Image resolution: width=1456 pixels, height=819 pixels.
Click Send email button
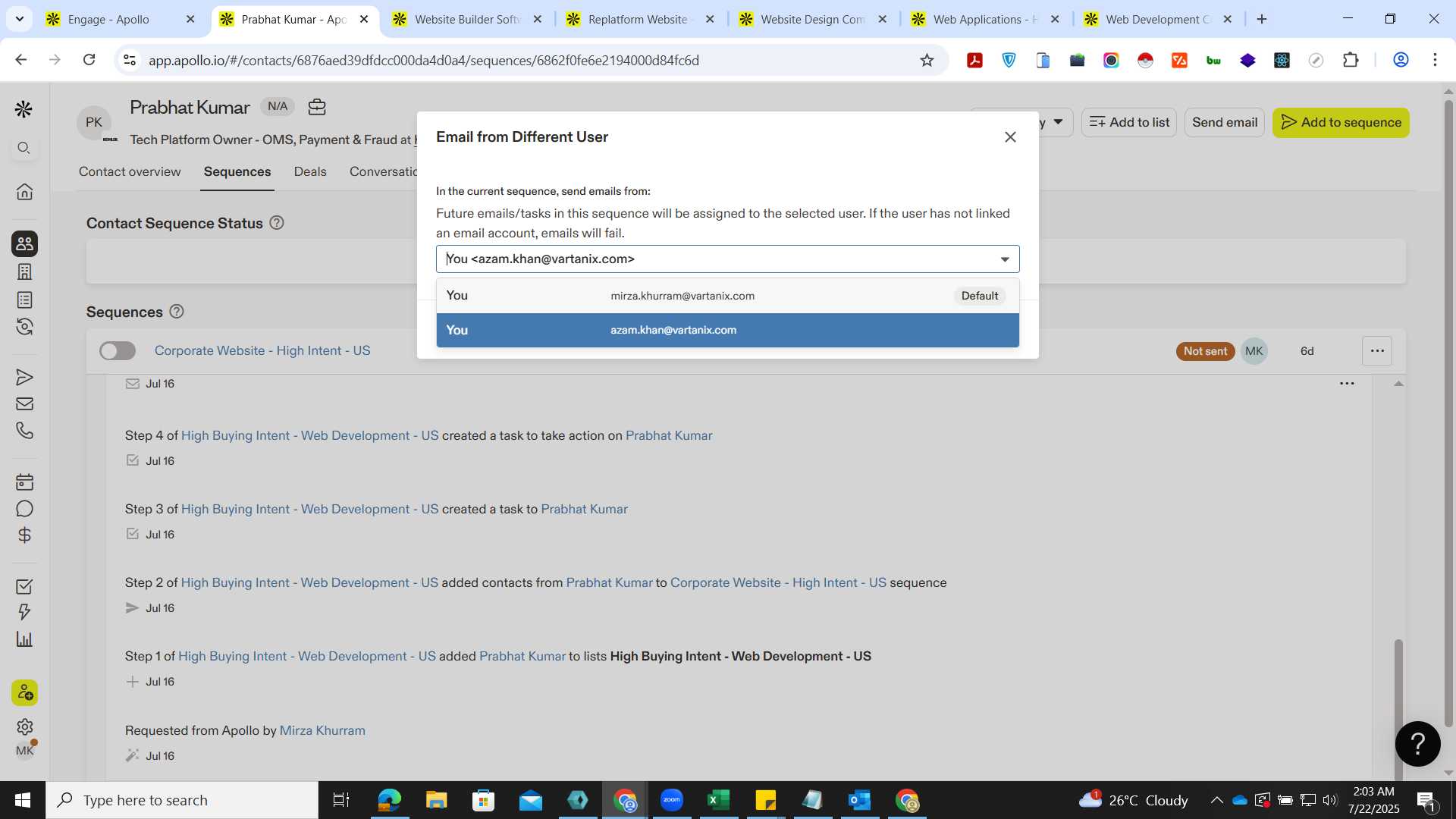click(1224, 122)
